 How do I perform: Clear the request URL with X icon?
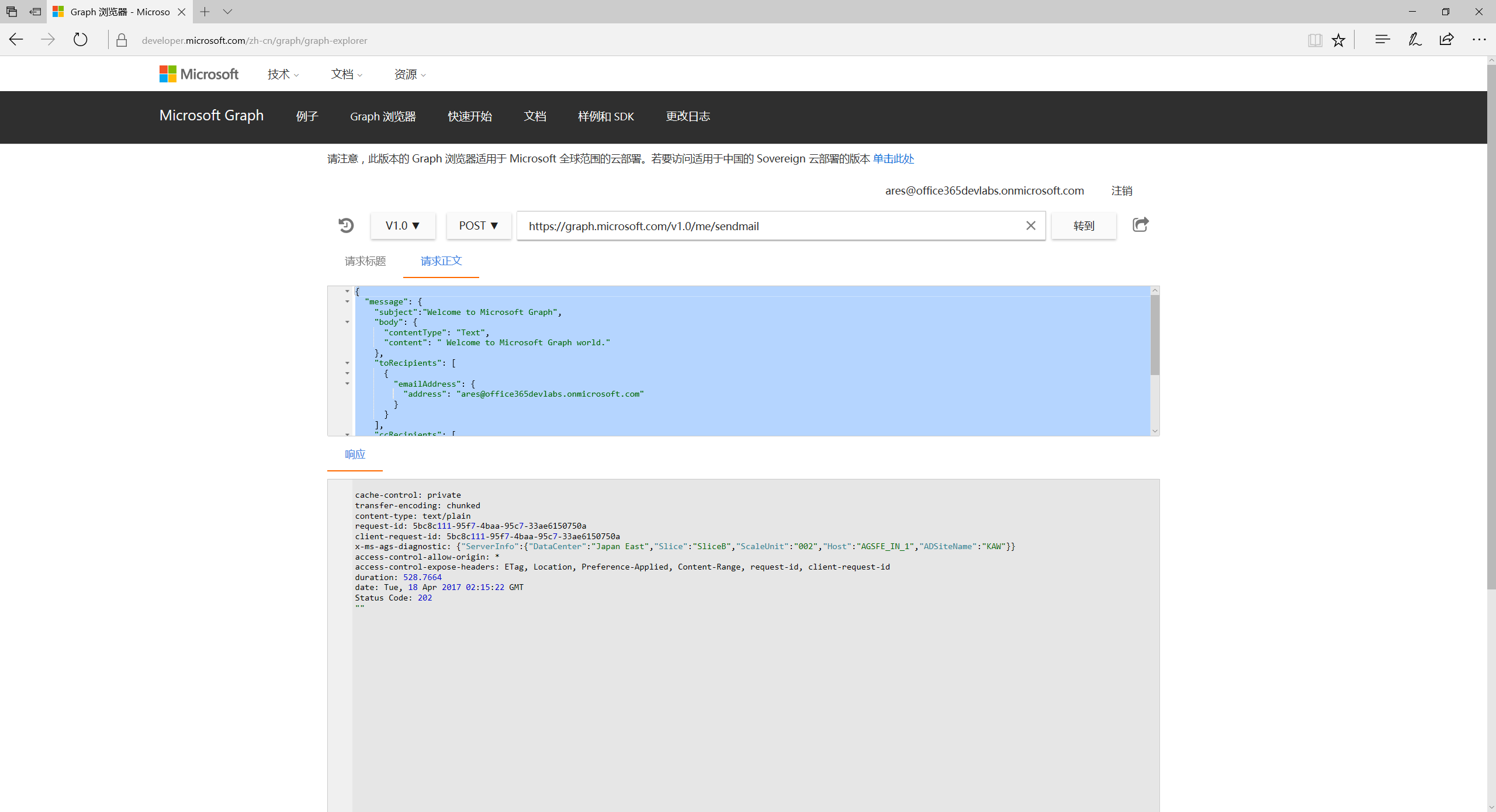[1031, 226]
